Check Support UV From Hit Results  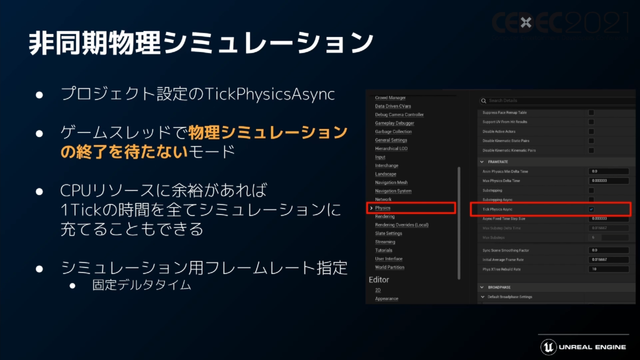[591, 122]
